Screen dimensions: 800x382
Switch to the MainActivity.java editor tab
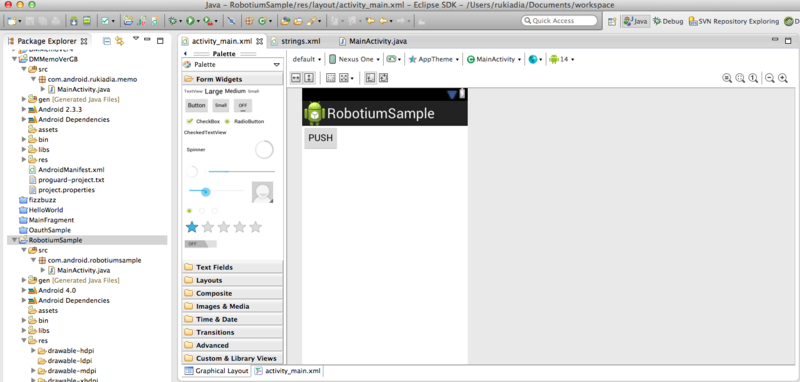click(x=372, y=41)
